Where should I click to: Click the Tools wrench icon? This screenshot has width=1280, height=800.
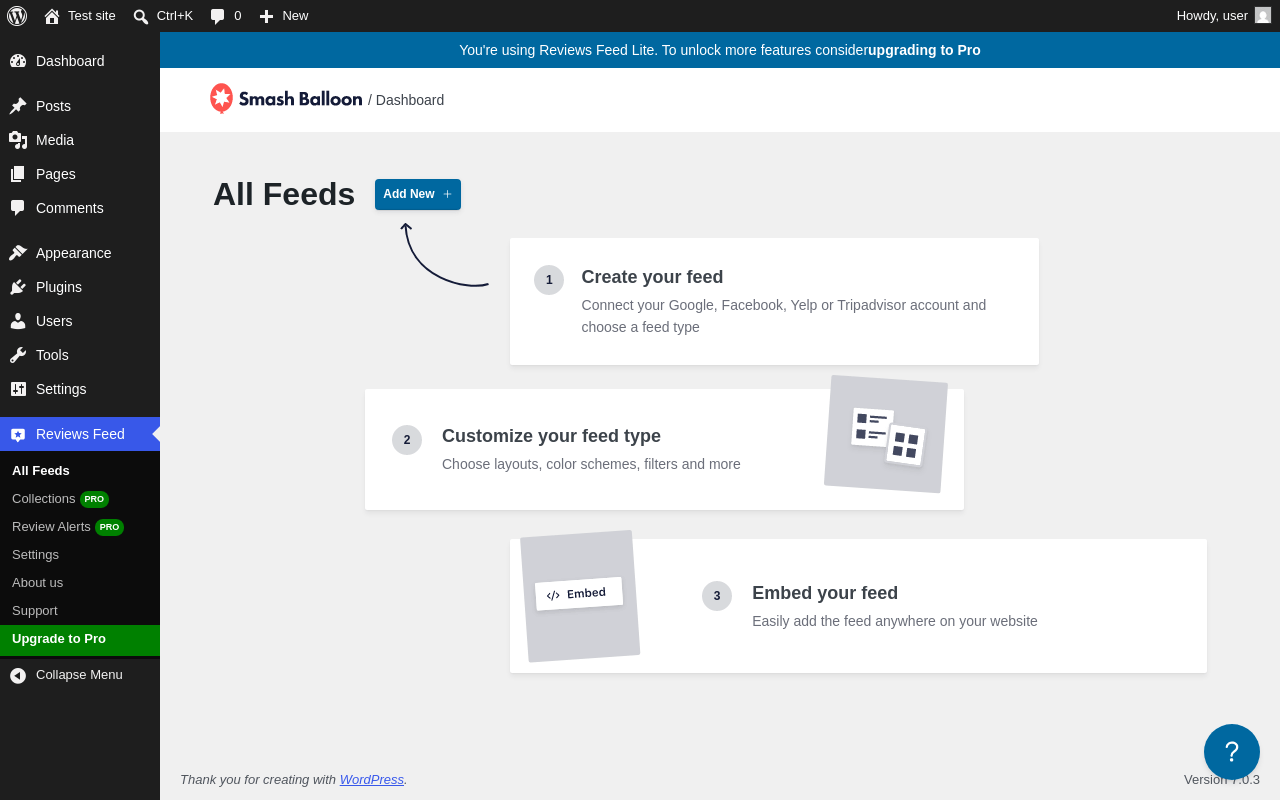point(18,355)
